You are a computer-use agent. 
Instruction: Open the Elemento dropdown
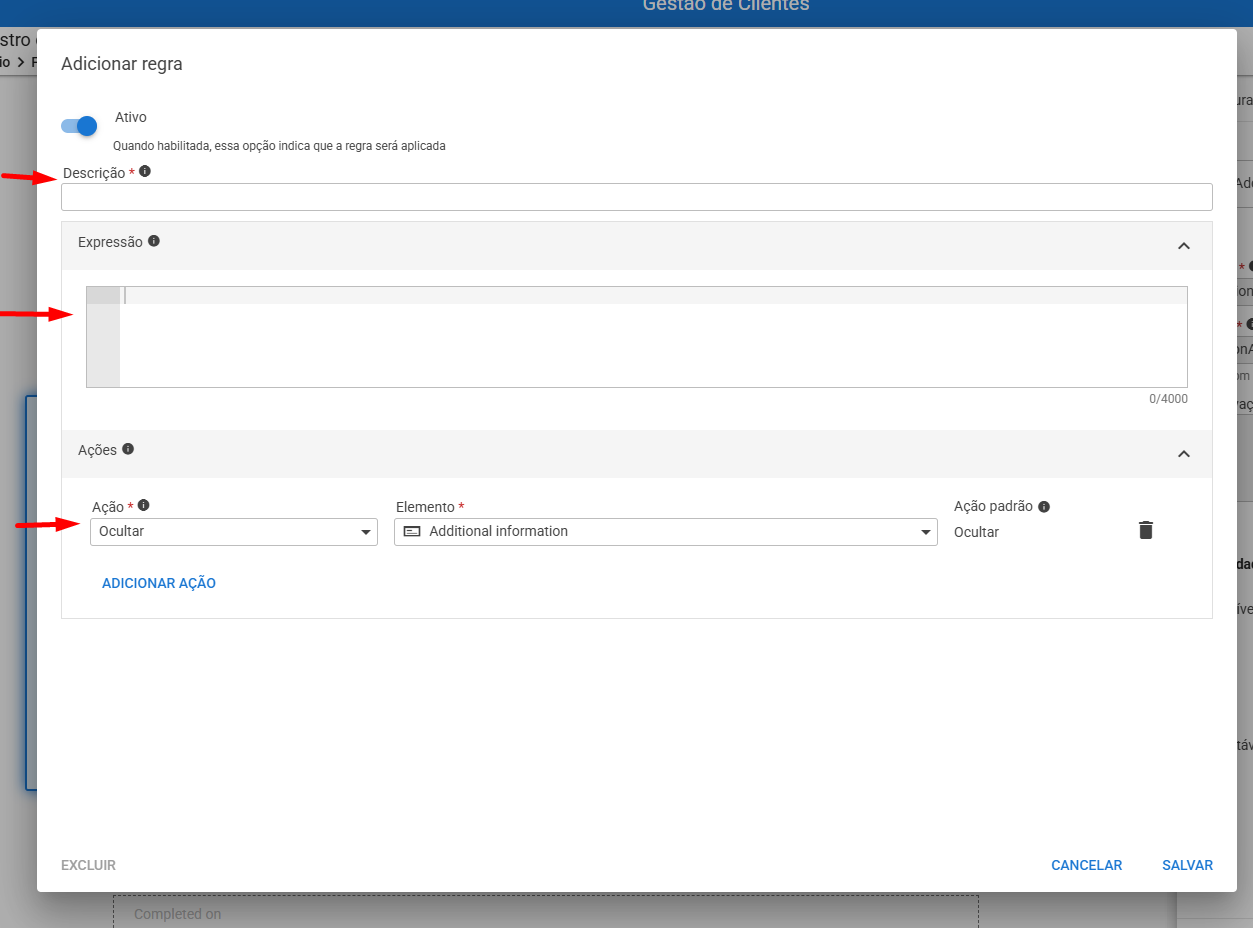coord(666,532)
